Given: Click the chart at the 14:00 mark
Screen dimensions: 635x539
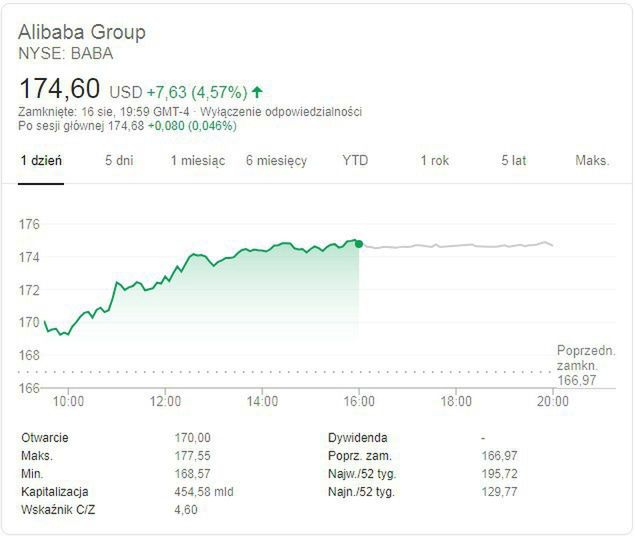Looking at the screenshot, I should click(262, 250).
